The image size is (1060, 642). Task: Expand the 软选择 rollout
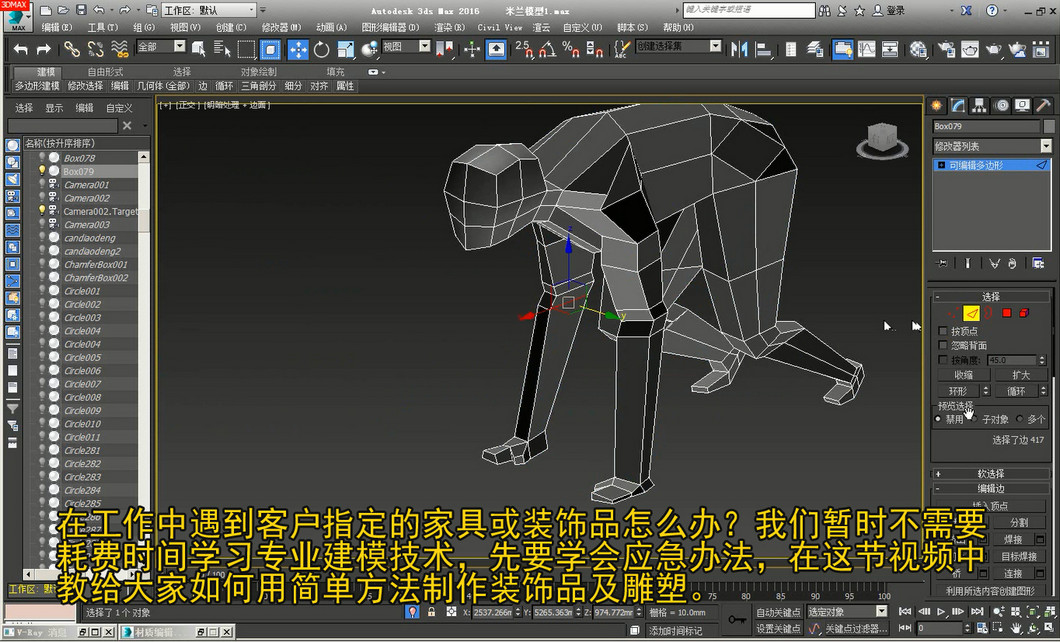(991, 474)
